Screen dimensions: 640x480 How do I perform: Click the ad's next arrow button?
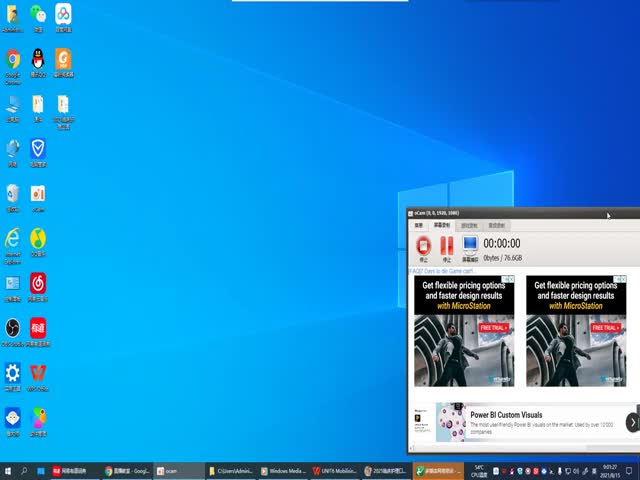pos(632,423)
